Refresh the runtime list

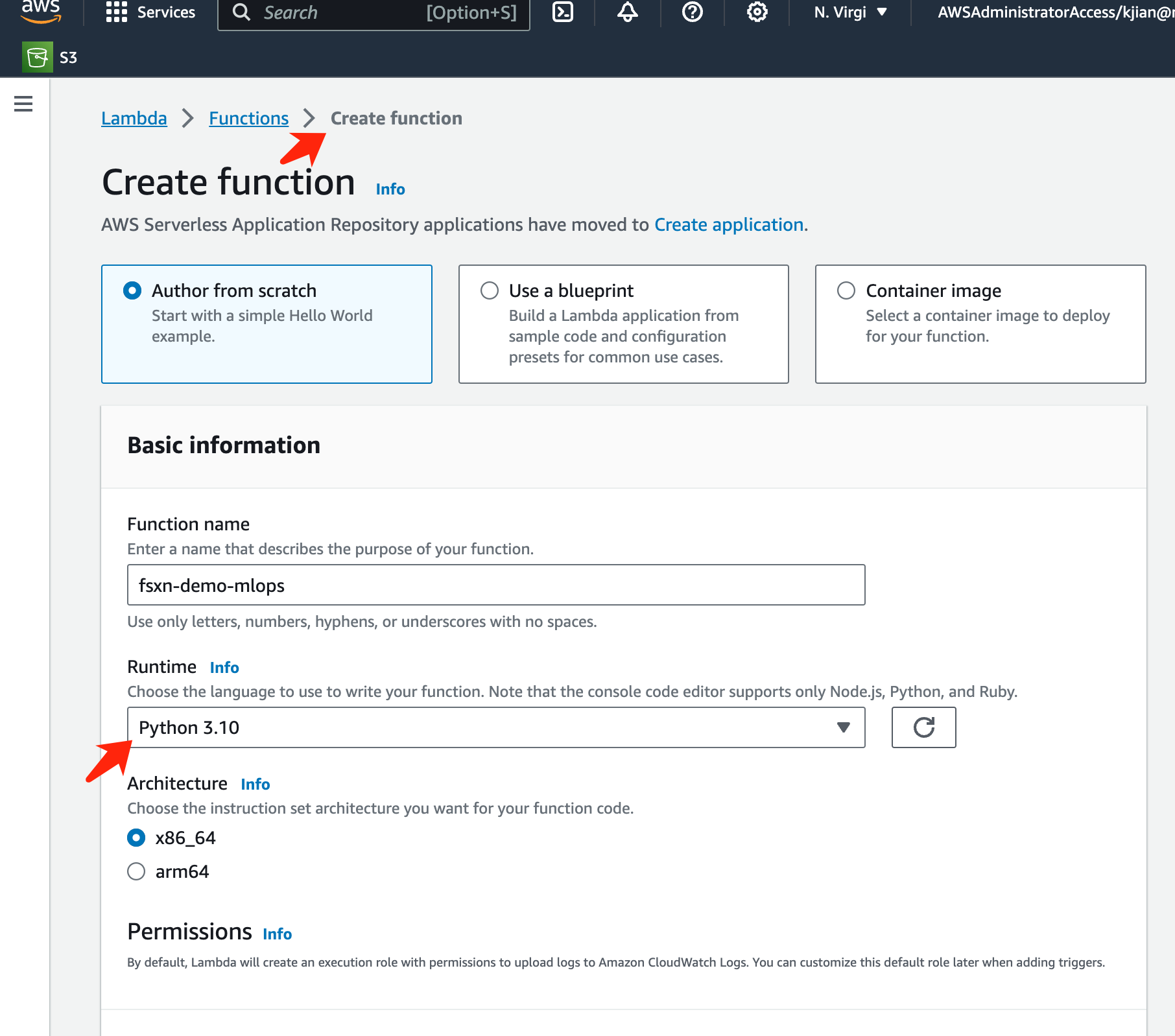[923, 727]
